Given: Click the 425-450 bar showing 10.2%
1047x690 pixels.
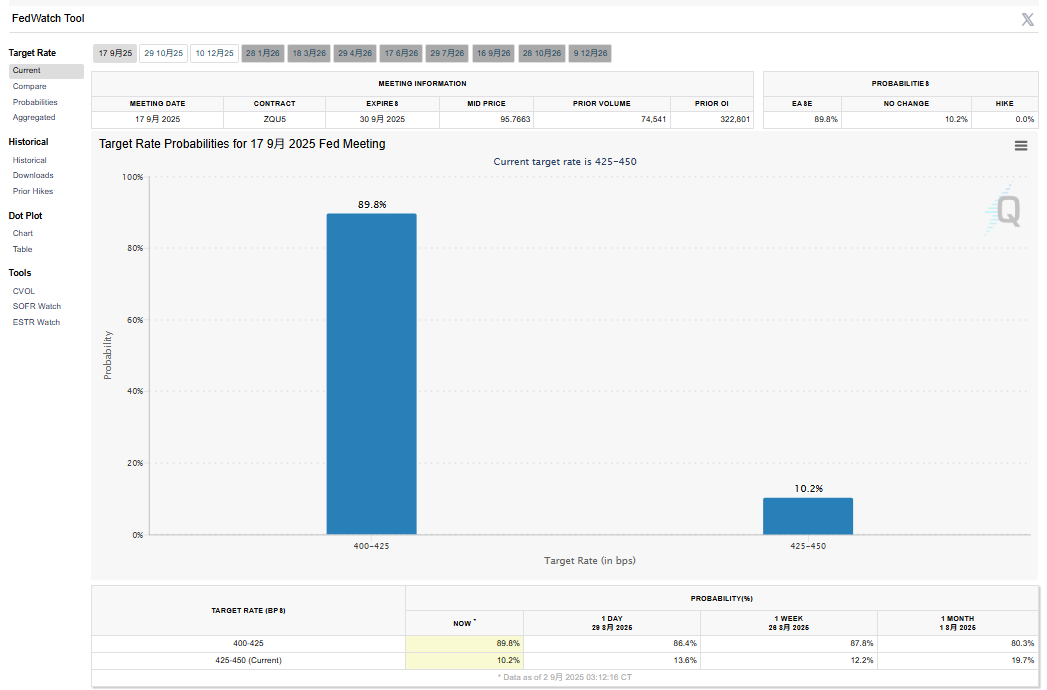Looking at the screenshot, I should tap(808, 516).
